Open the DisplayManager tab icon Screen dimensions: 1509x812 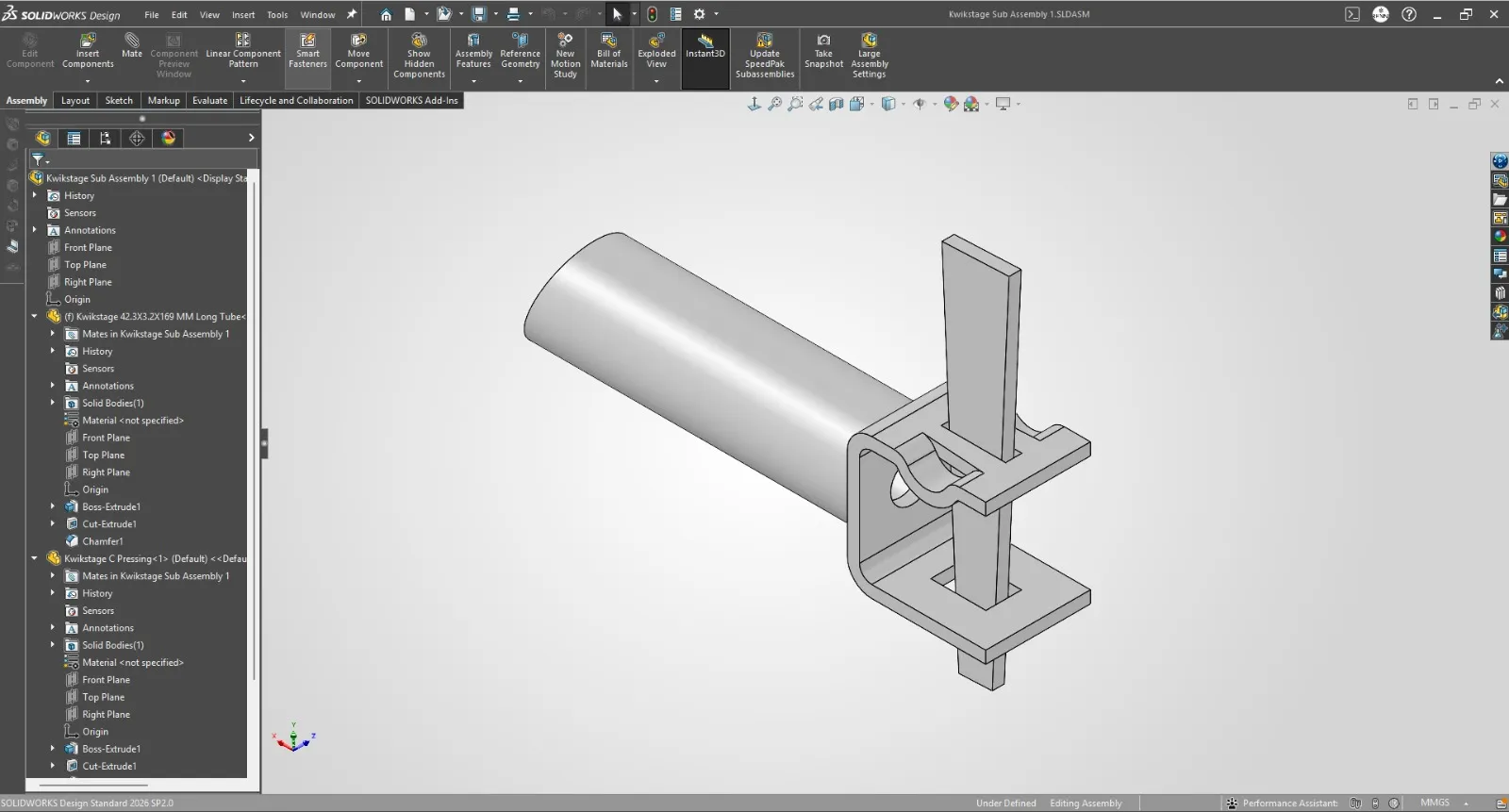pyautogui.click(x=169, y=139)
